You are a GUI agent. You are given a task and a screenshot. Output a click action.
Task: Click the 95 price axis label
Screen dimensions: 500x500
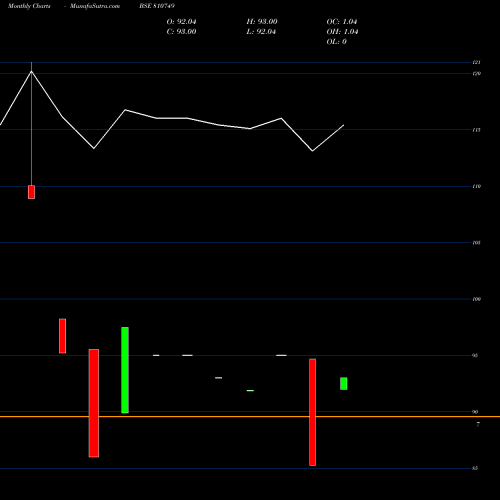[475, 355]
